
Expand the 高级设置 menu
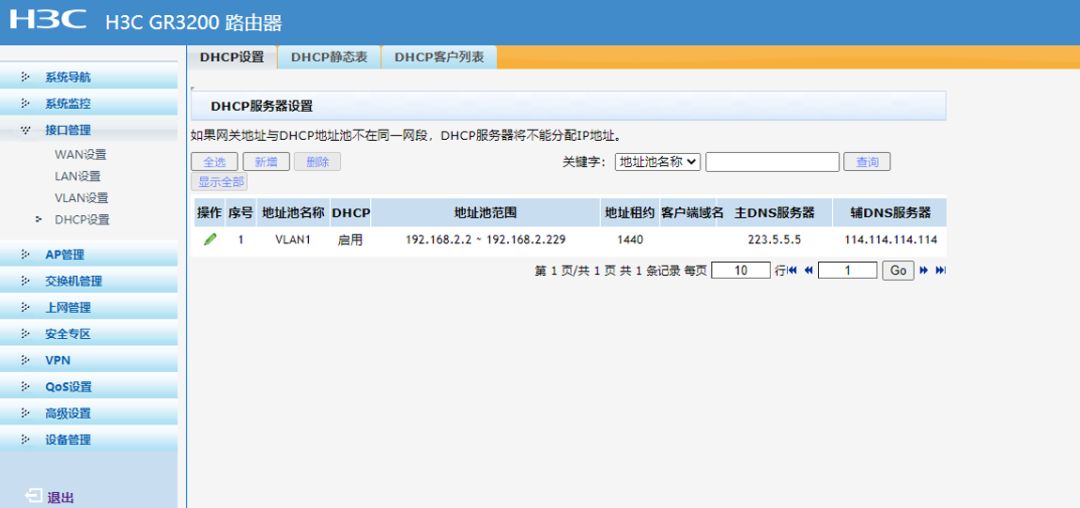click(x=89, y=413)
